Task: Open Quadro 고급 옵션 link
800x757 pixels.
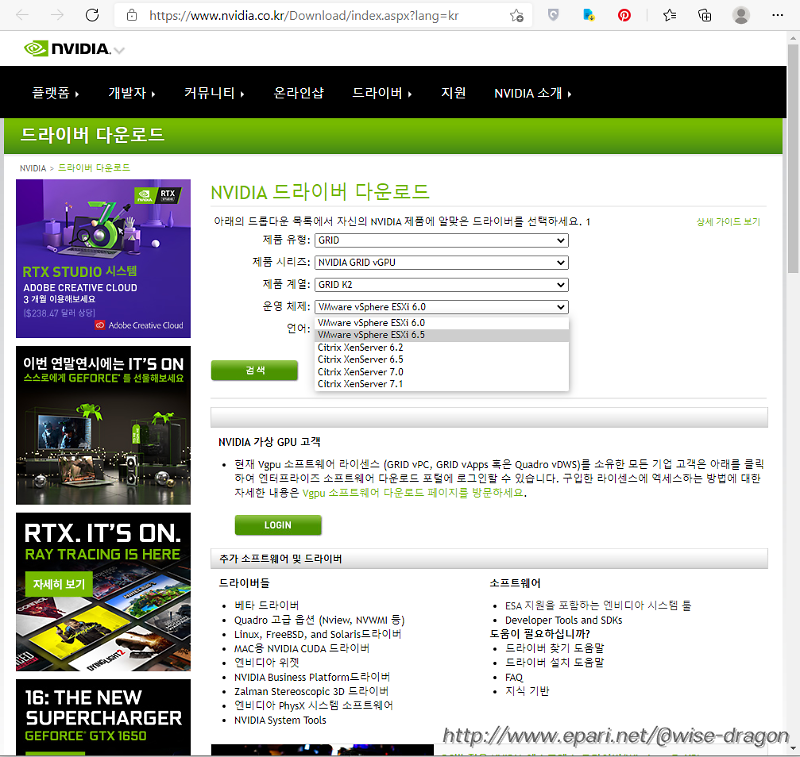Action: [x=319, y=620]
